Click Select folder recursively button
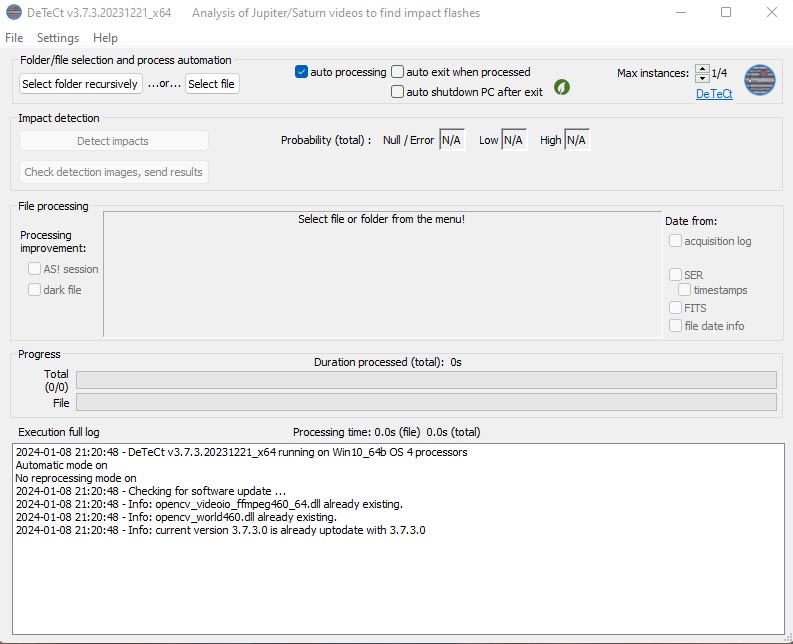 point(80,84)
